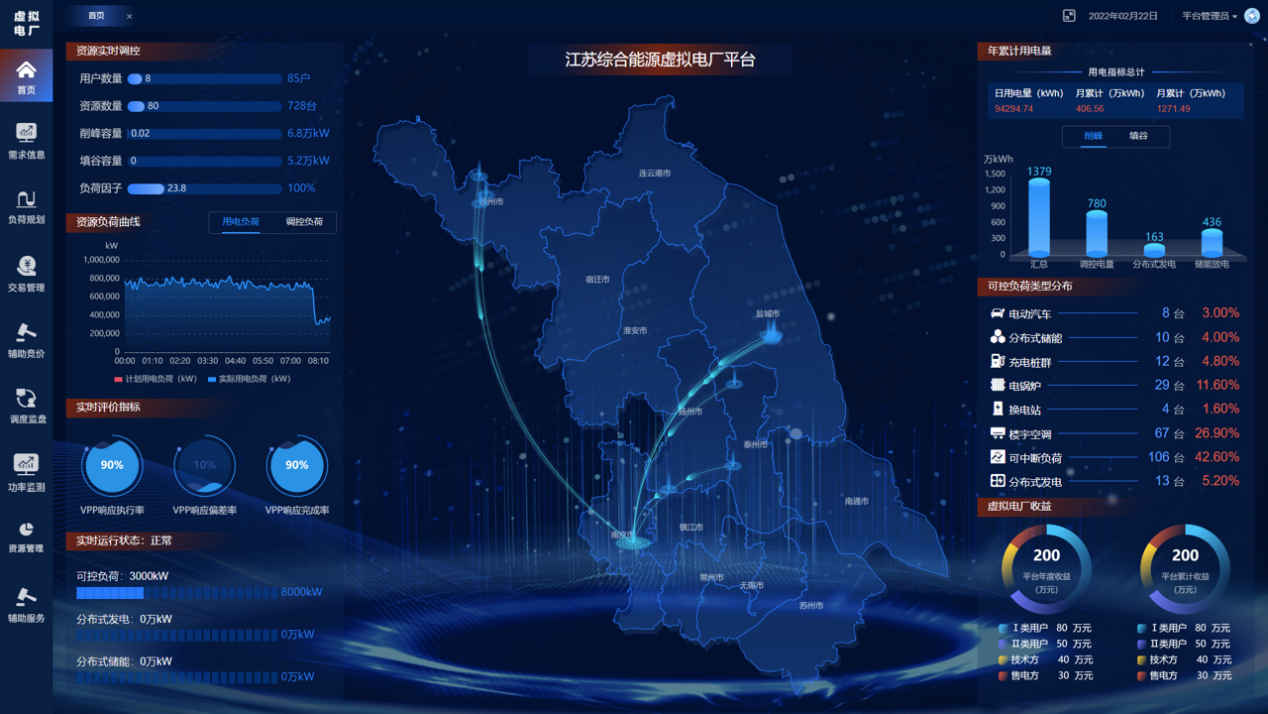This screenshot has width=1268, height=714.
Task: Toggle 实际用电负荷 legend series
Action: pos(249,379)
